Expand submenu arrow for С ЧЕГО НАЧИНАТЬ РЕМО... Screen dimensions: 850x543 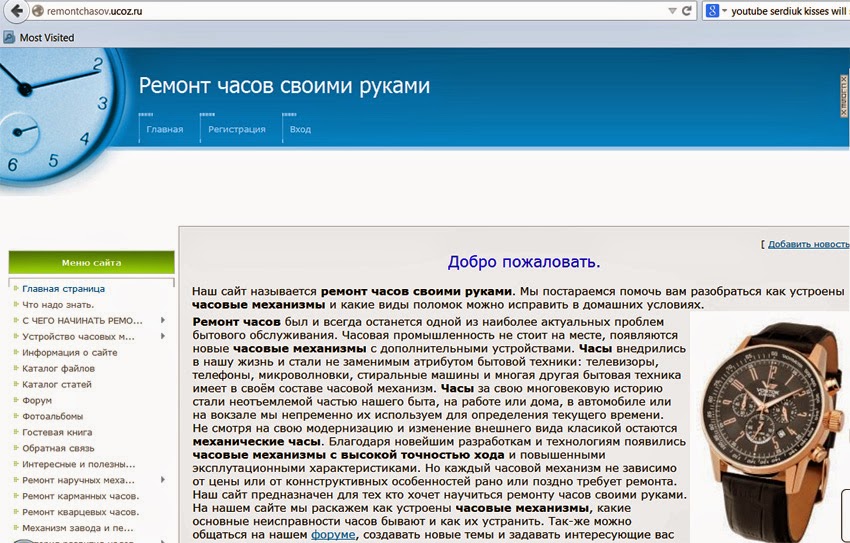pyautogui.click(x=163, y=320)
